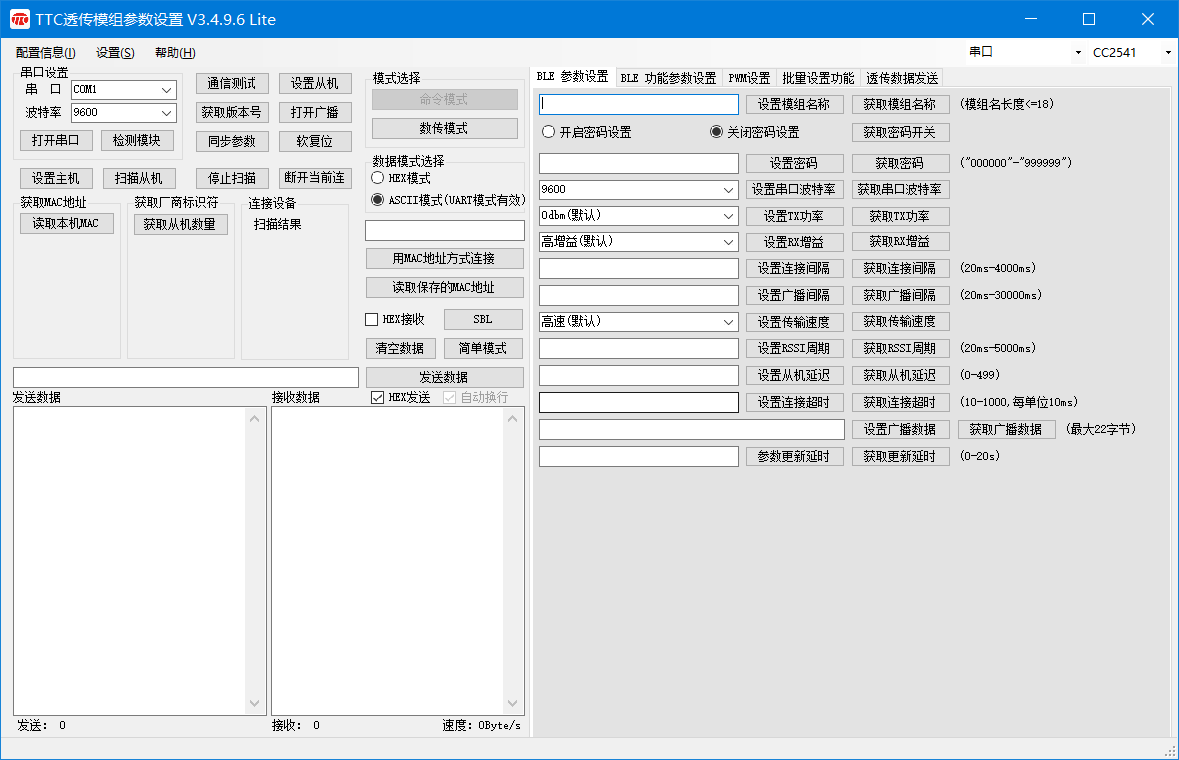Screen dimensions: 1179x760
Task: Switch data mode to HEX模式
Action: click(x=379, y=178)
